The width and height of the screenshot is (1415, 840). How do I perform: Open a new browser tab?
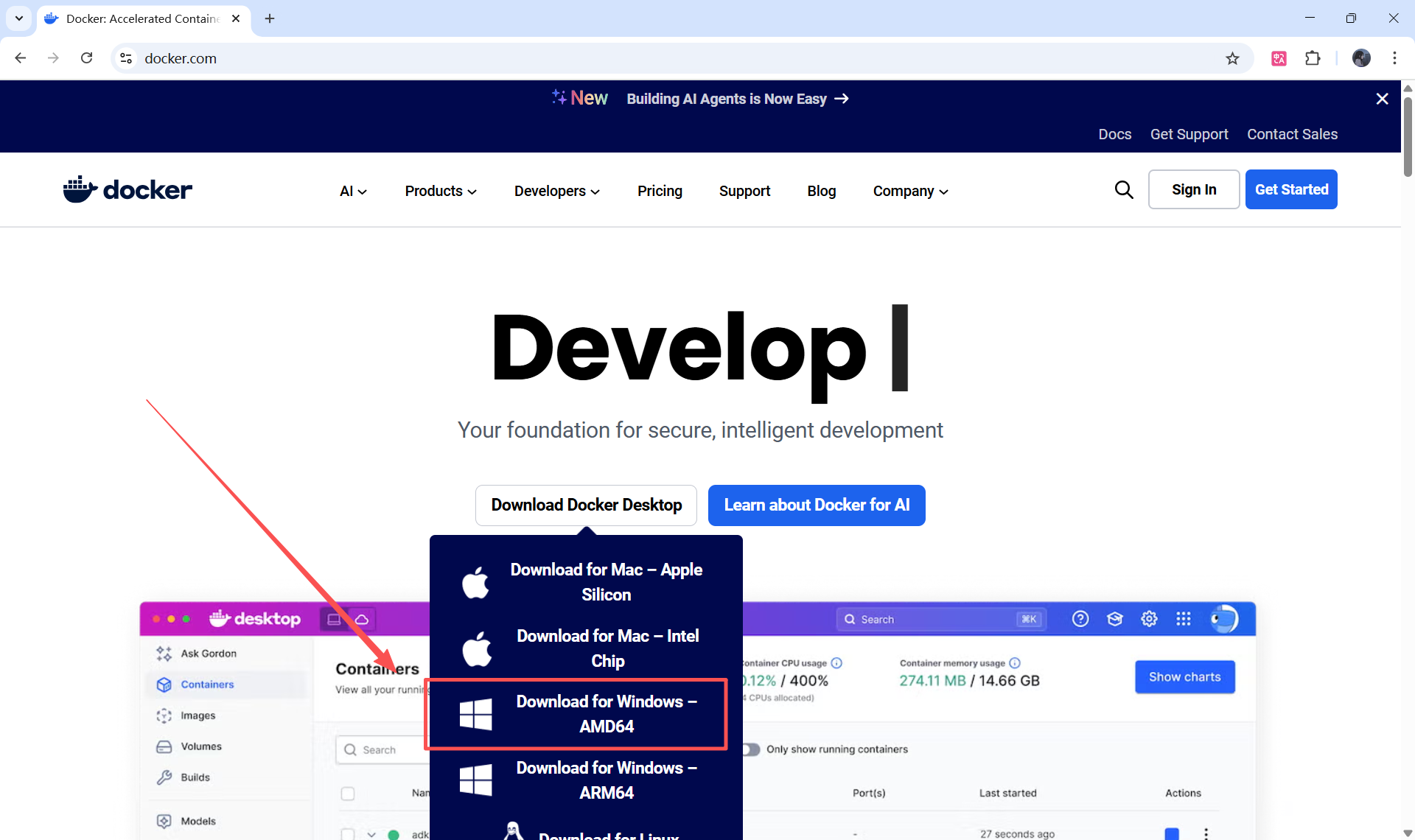click(x=270, y=18)
